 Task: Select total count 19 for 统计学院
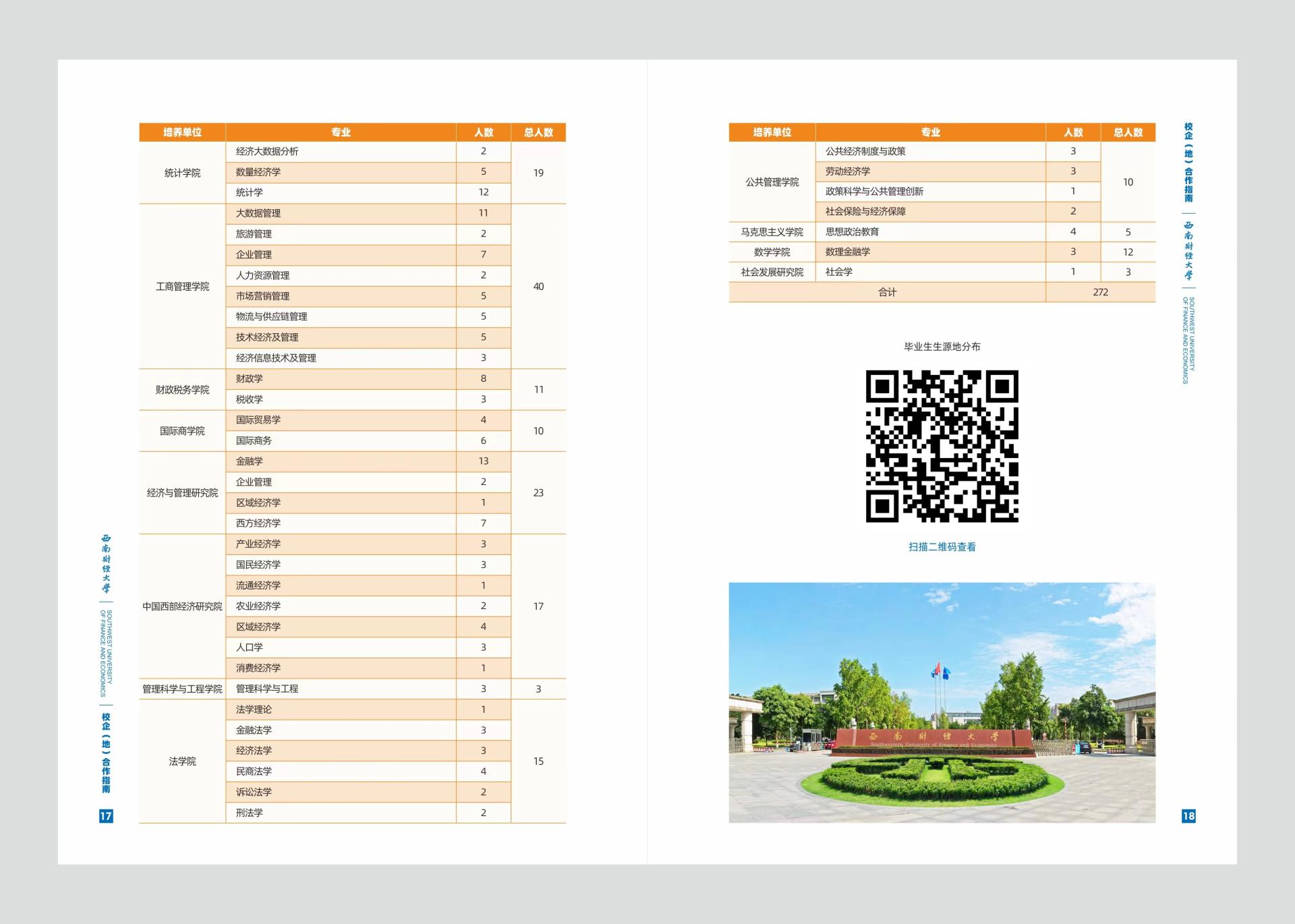tap(538, 173)
